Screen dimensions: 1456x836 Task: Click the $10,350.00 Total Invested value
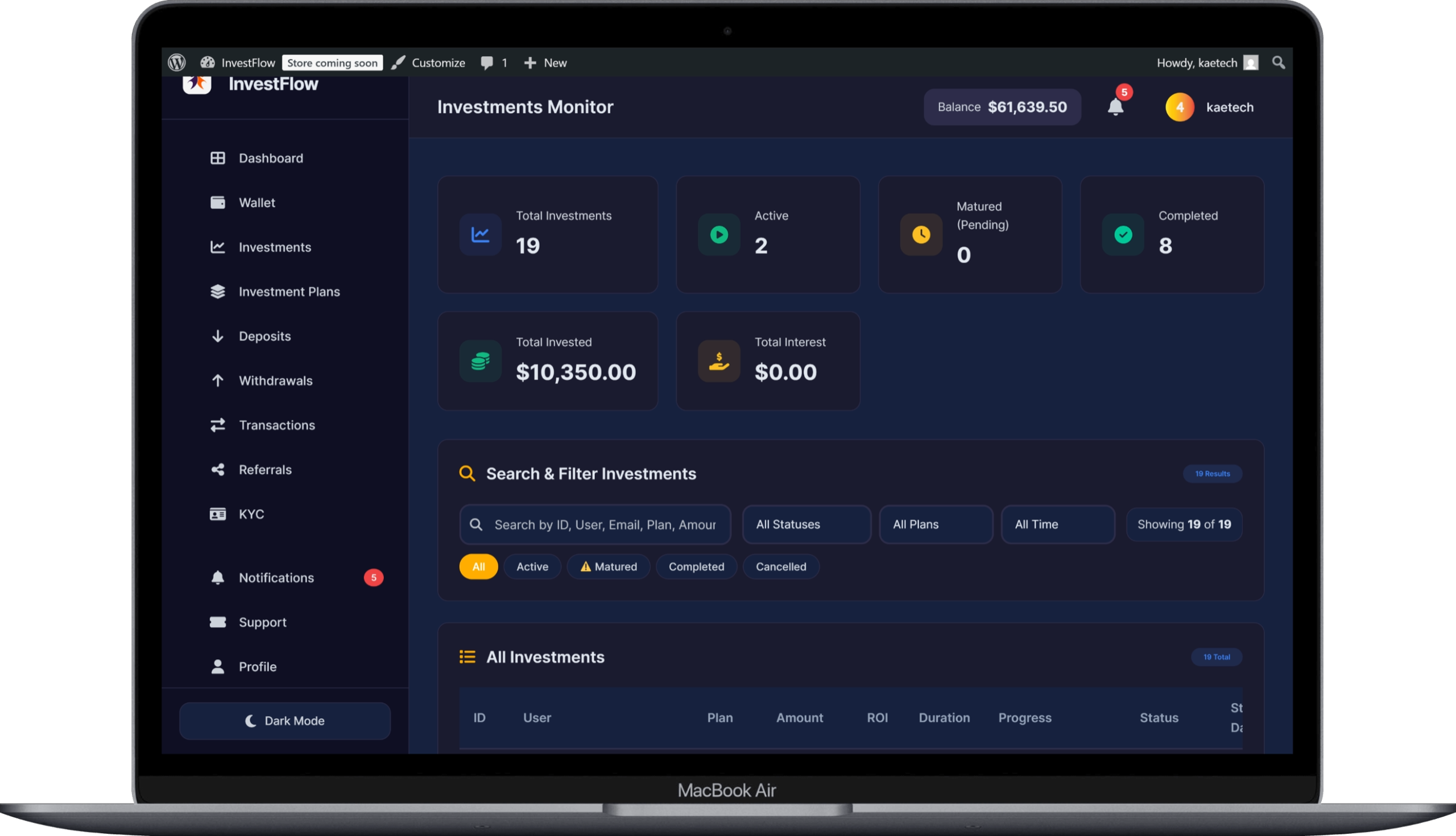(x=576, y=372)
